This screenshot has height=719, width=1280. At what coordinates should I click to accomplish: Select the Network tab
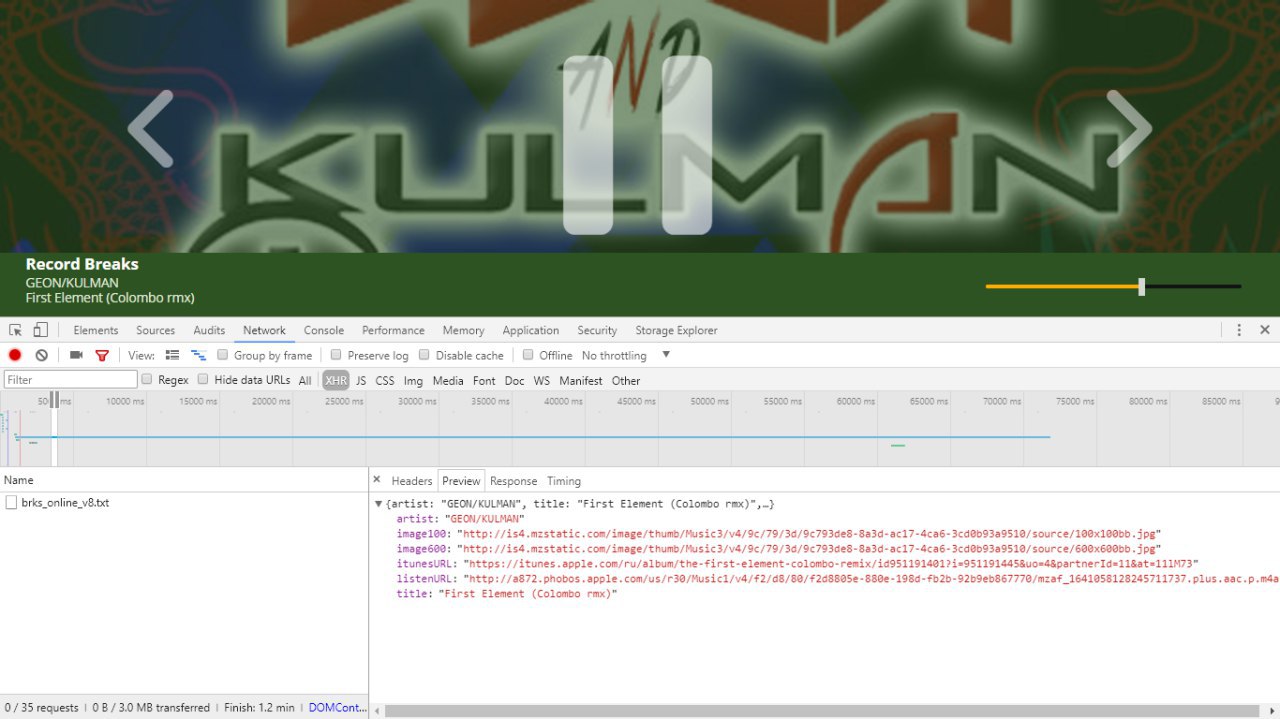click(264, 330)
